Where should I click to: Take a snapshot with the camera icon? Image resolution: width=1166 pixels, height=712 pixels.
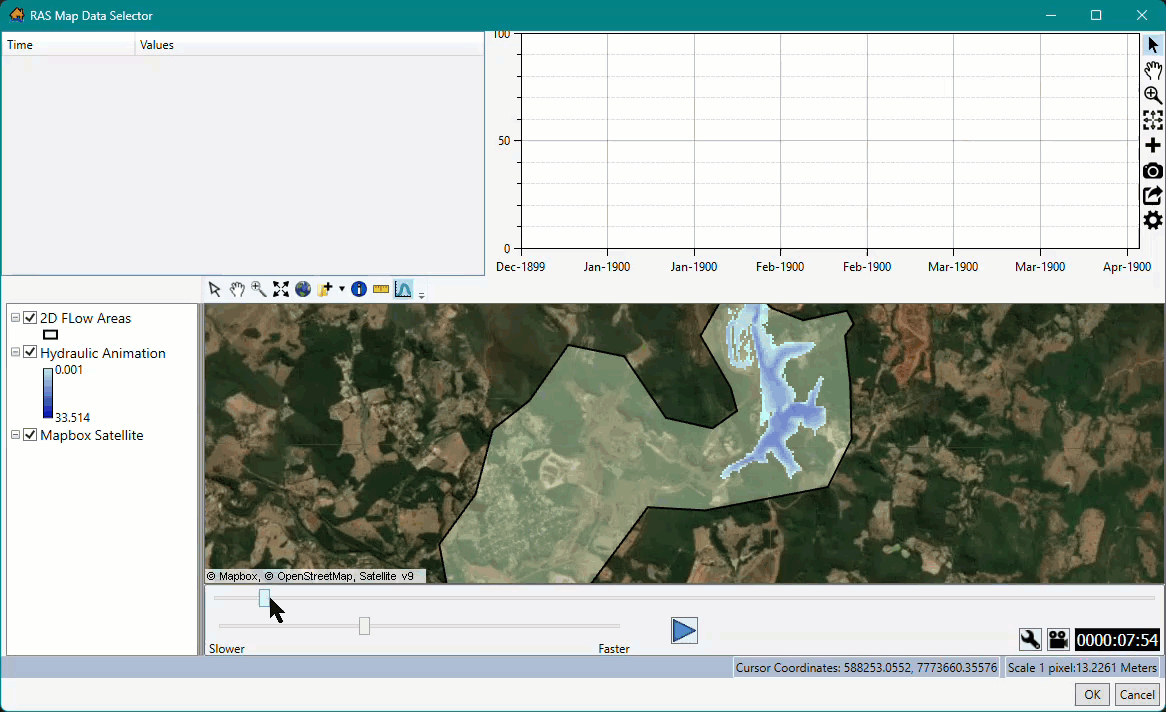[1152, 170]
